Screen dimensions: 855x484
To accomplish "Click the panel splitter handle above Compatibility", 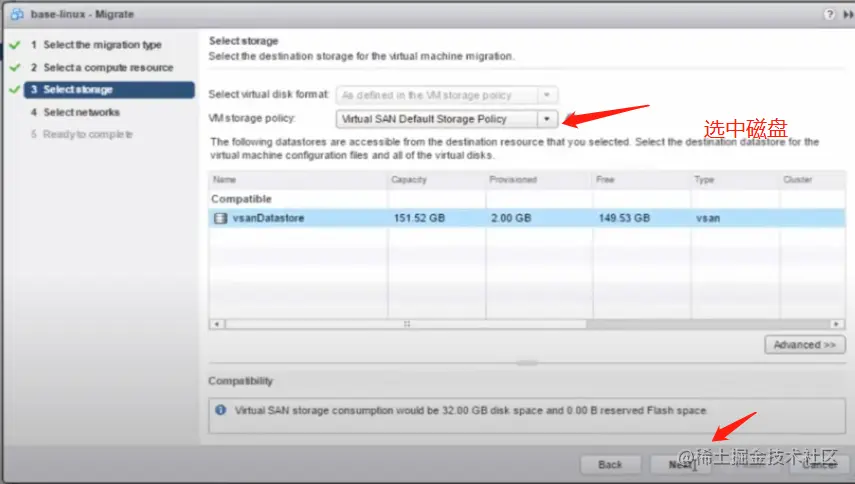I will pyautogui.click(x=527, y=362).
